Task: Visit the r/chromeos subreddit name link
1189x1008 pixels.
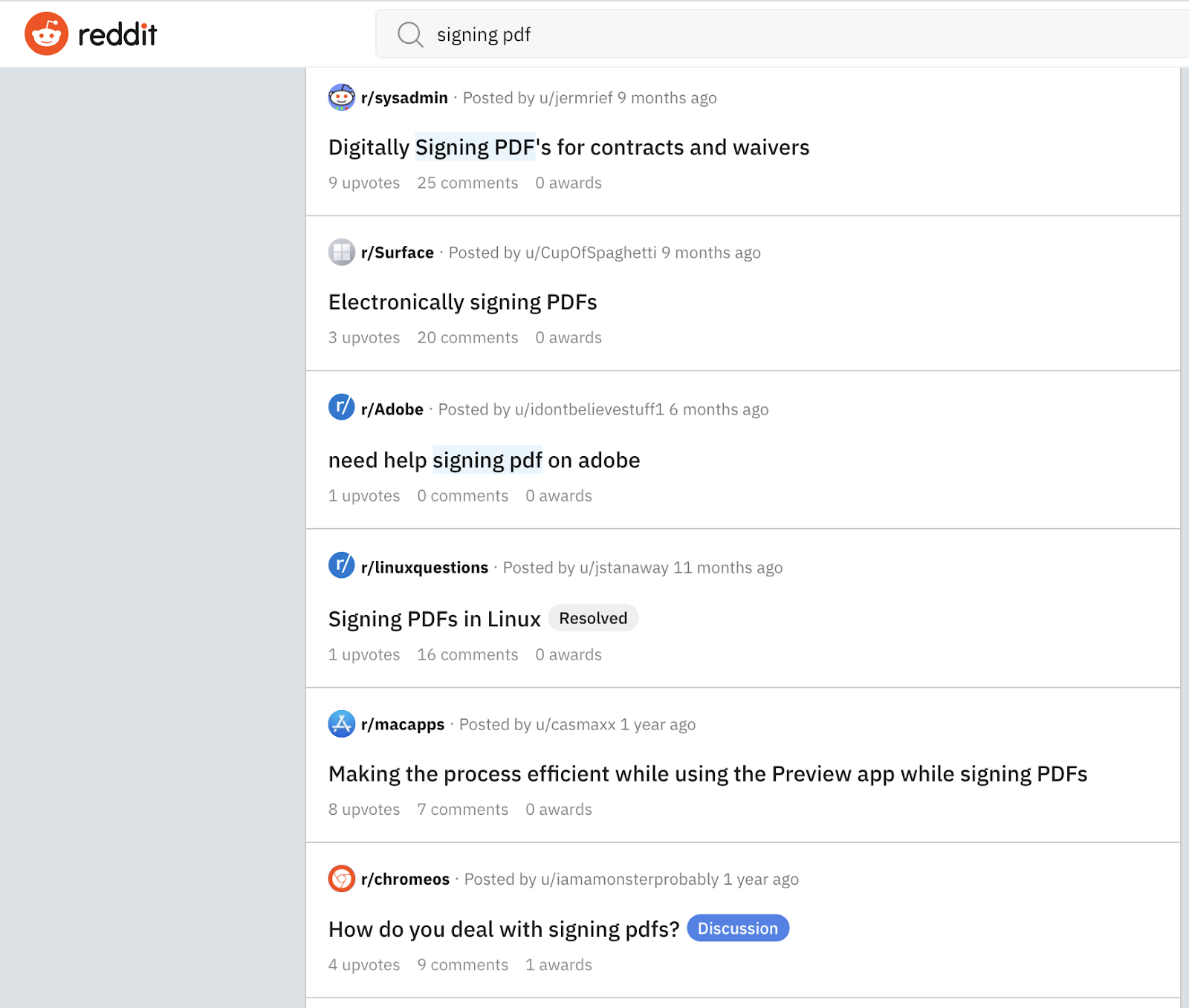Action: click(405, 879)
